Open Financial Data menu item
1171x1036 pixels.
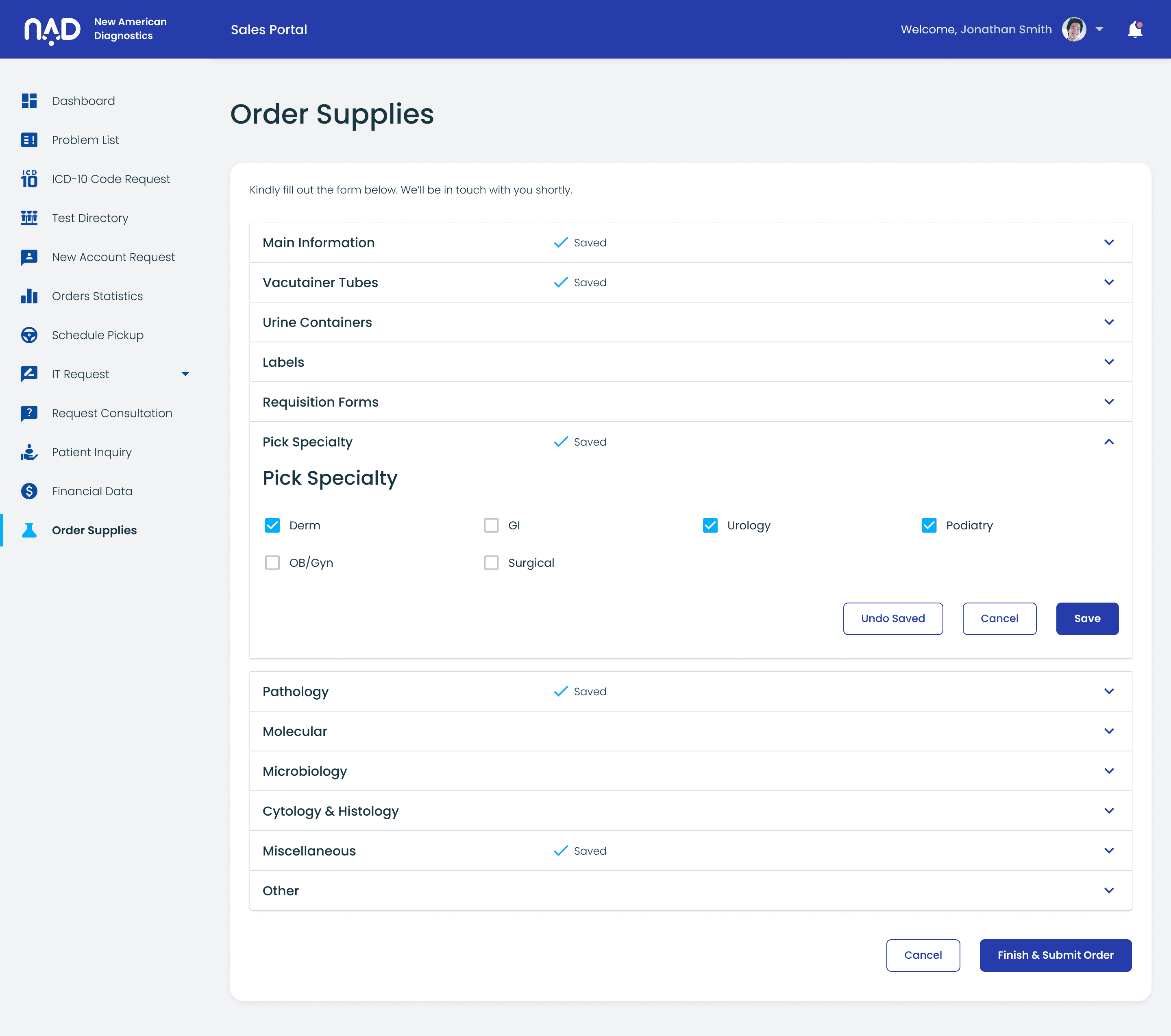(x=91, y=491)
